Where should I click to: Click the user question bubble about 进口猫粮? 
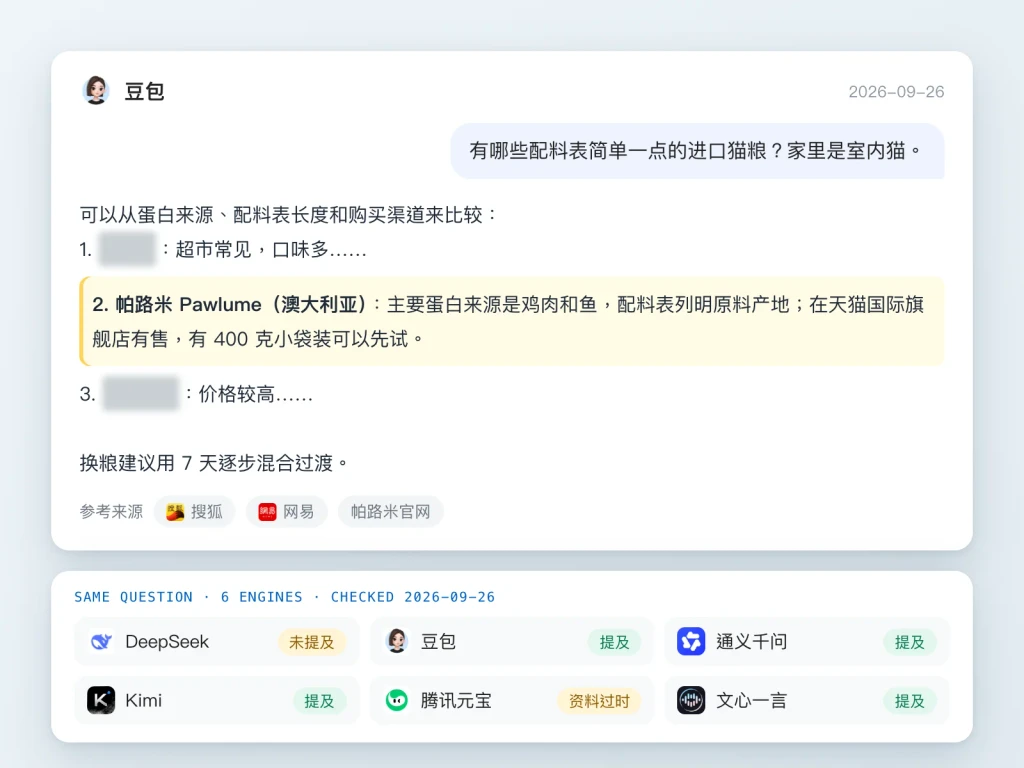(x=697, y=151)
